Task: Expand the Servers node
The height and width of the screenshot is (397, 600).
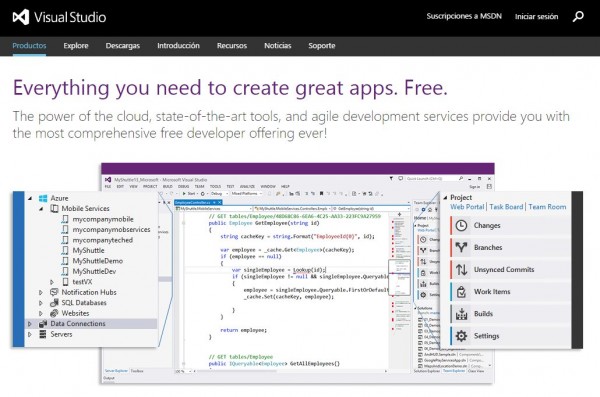Action: [30, 334]
